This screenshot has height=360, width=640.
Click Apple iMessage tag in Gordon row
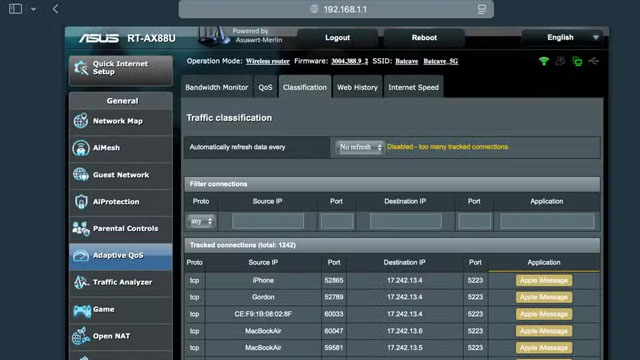point(544,297)
